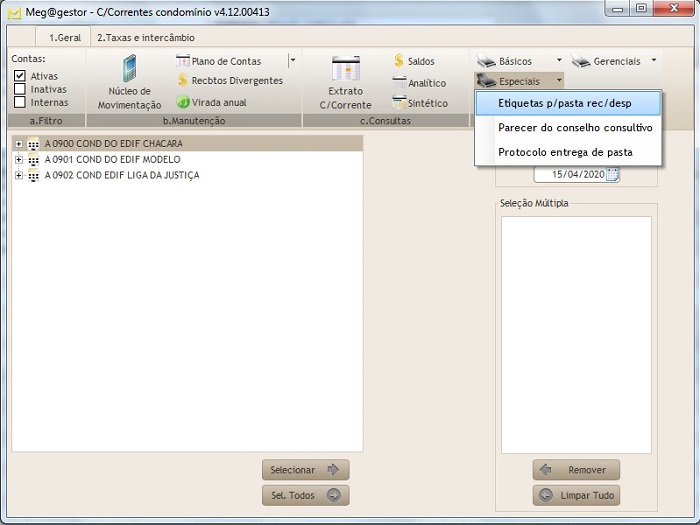Expand the COND DO EDIF CHACARA node

coord(18,144)
